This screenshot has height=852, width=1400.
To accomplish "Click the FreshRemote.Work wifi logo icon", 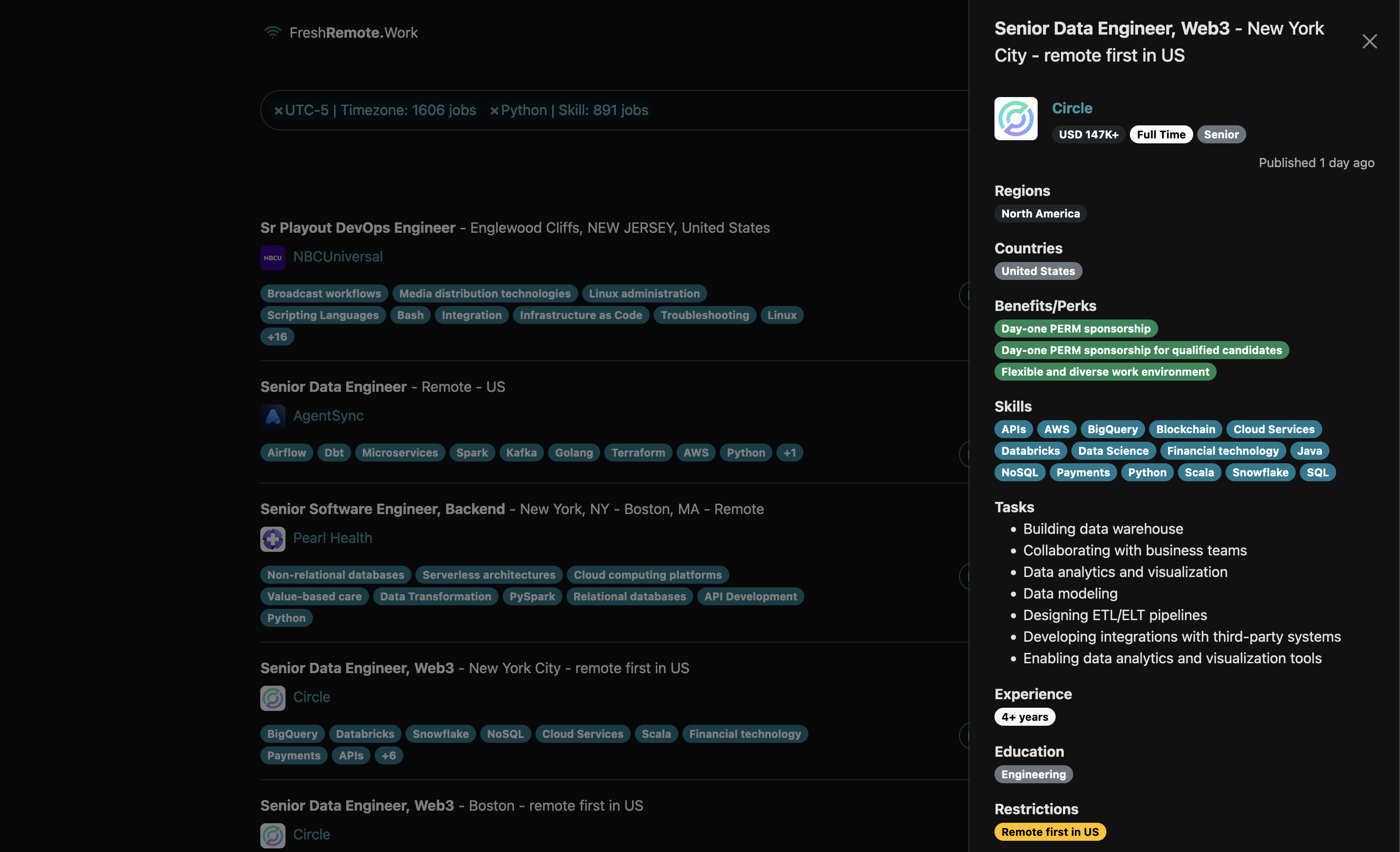I will point(273,32).
